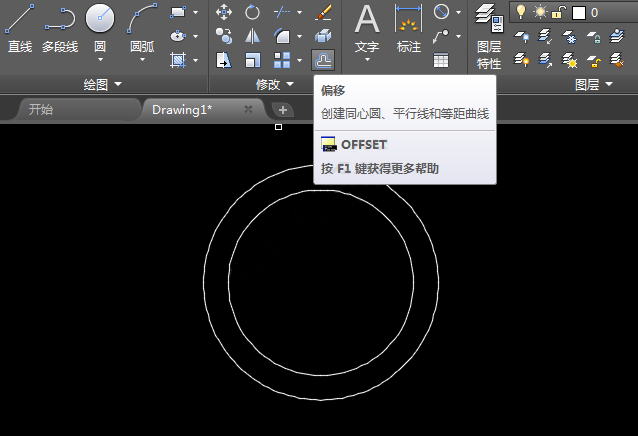
Task: Select the Rotate tool icon
Action: 252,12
